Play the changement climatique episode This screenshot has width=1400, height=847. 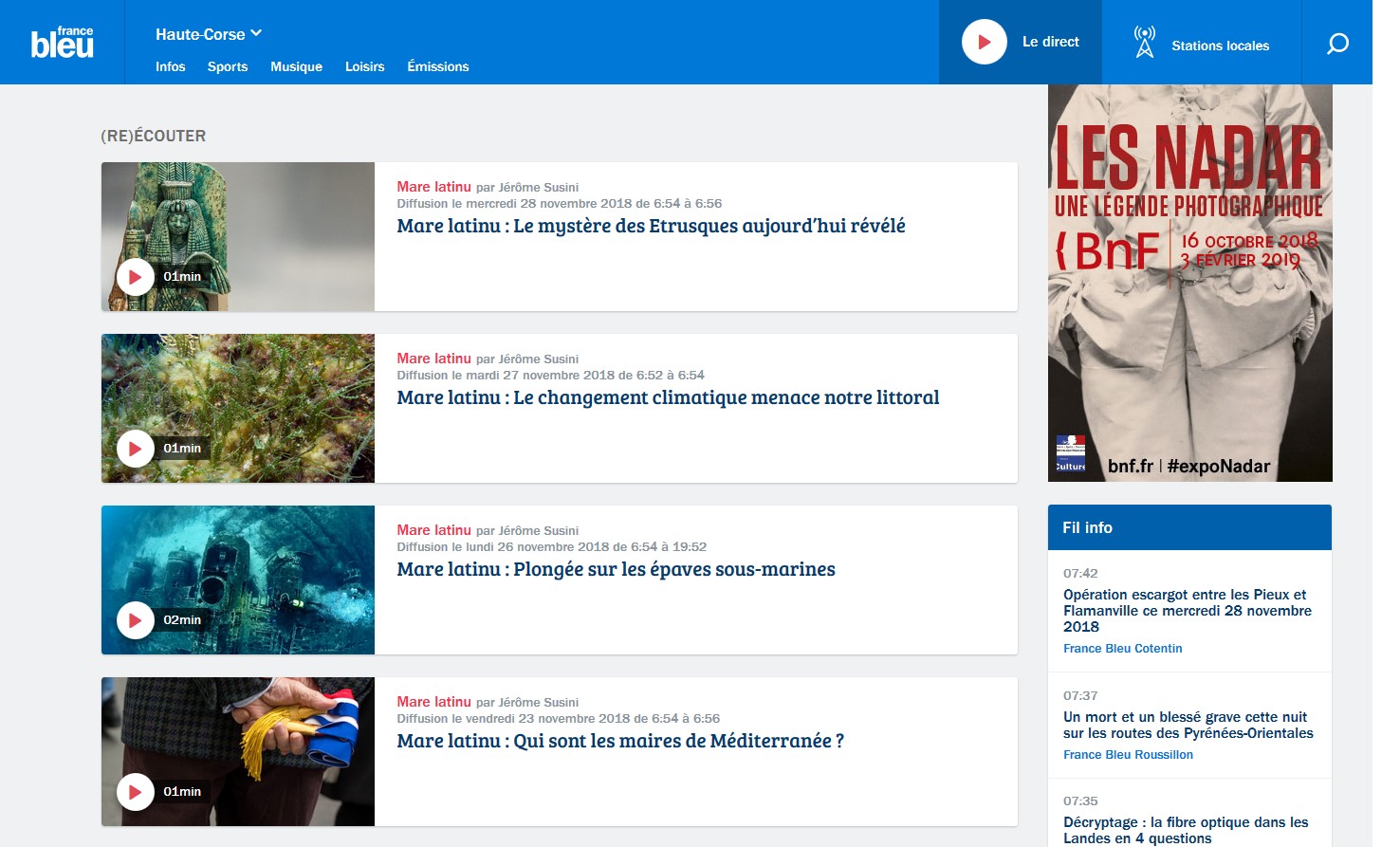coord(136,449)
